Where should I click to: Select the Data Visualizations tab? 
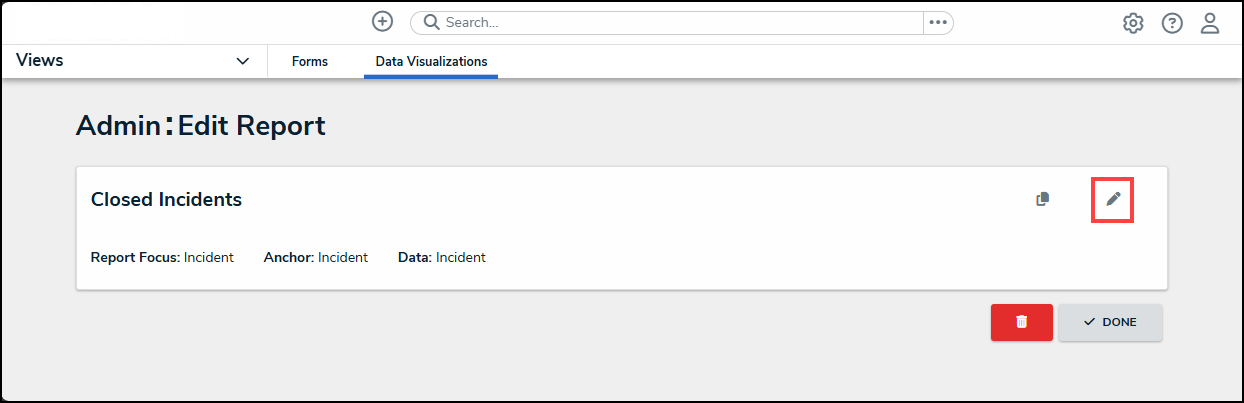pyautogui.click(x=431, y=61)
